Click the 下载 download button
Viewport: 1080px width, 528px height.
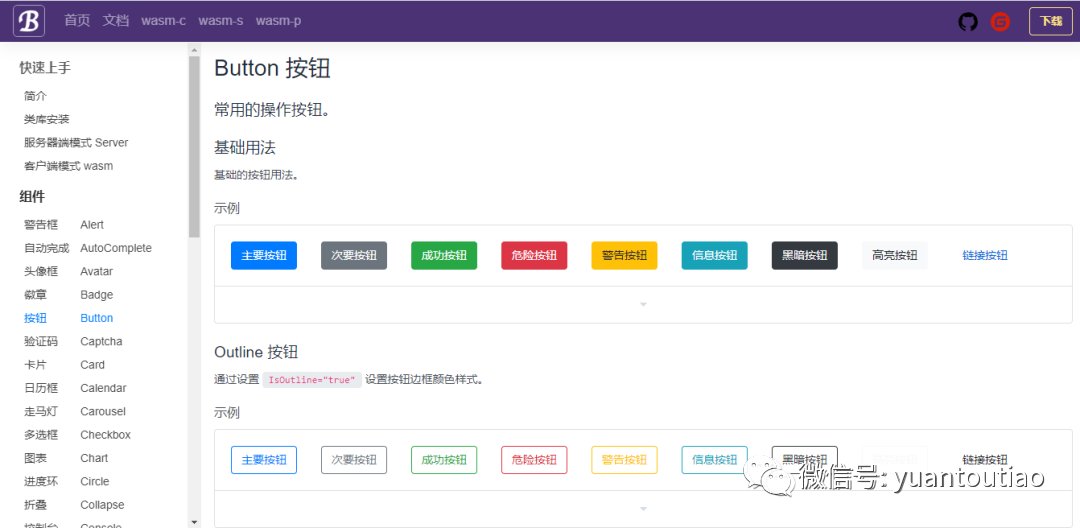click(x=1050, y=21)
